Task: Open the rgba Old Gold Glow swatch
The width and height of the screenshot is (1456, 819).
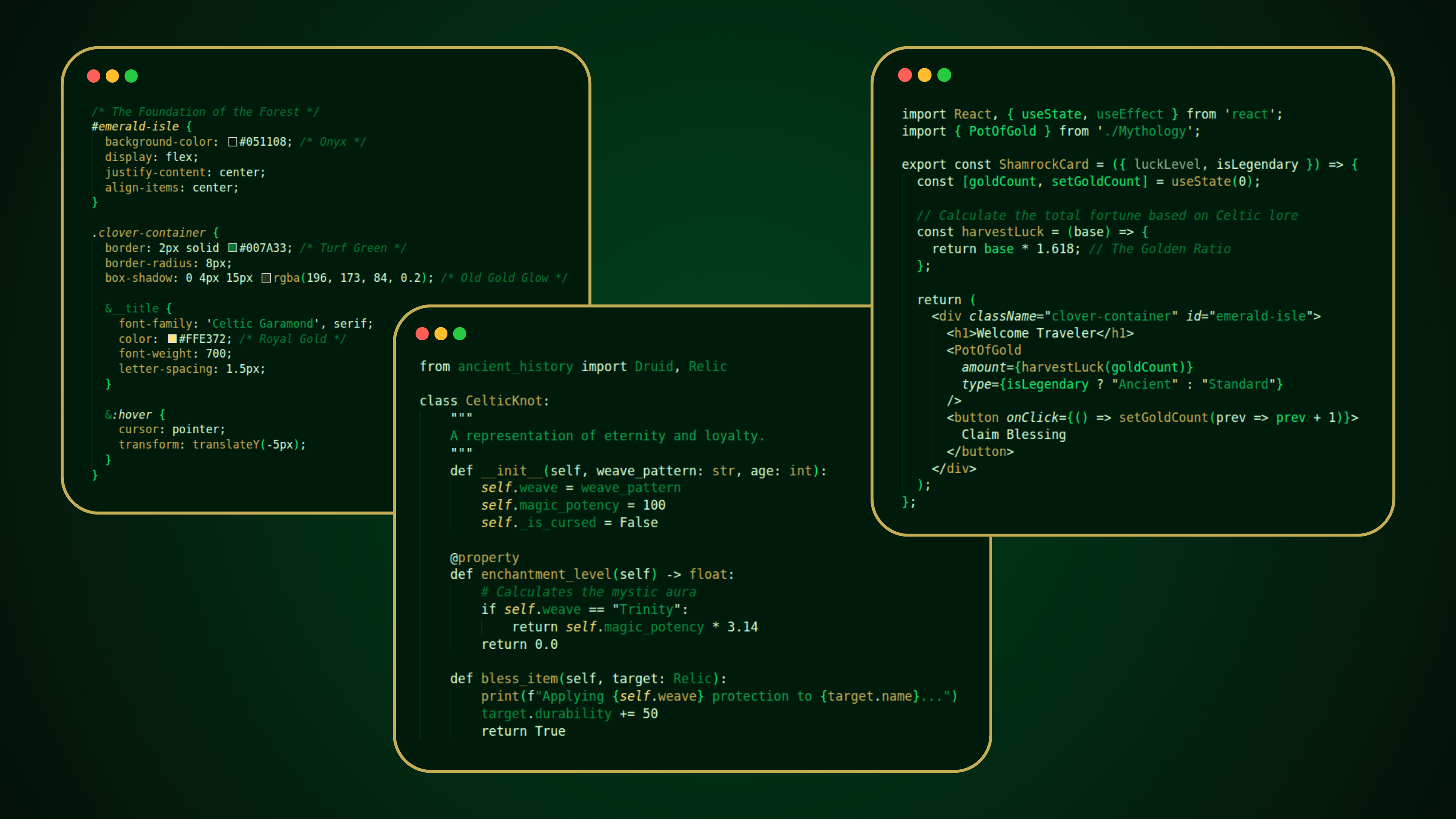Action: point(266,278)
